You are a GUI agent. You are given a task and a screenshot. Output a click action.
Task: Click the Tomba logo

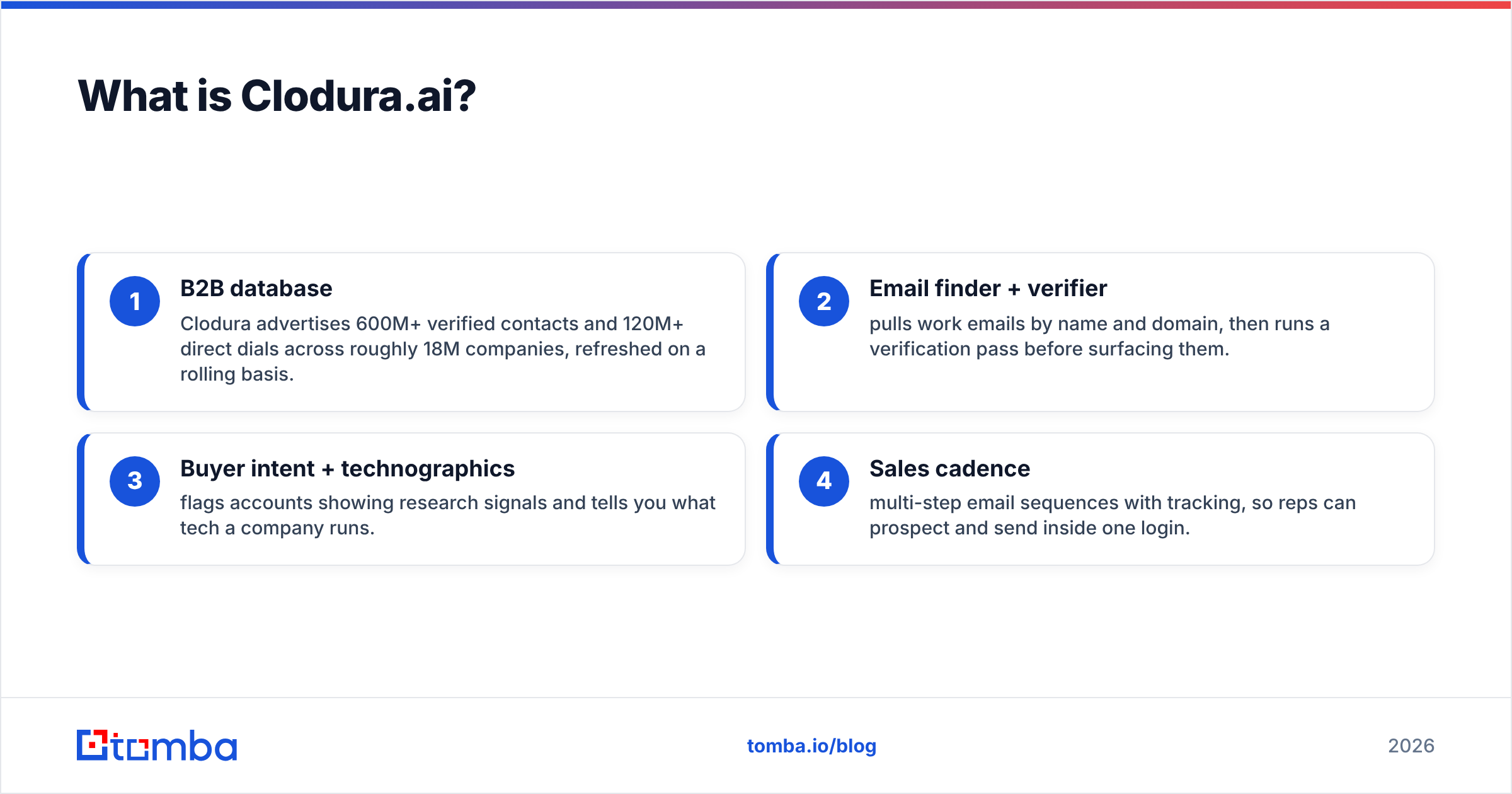pos(157,745)
